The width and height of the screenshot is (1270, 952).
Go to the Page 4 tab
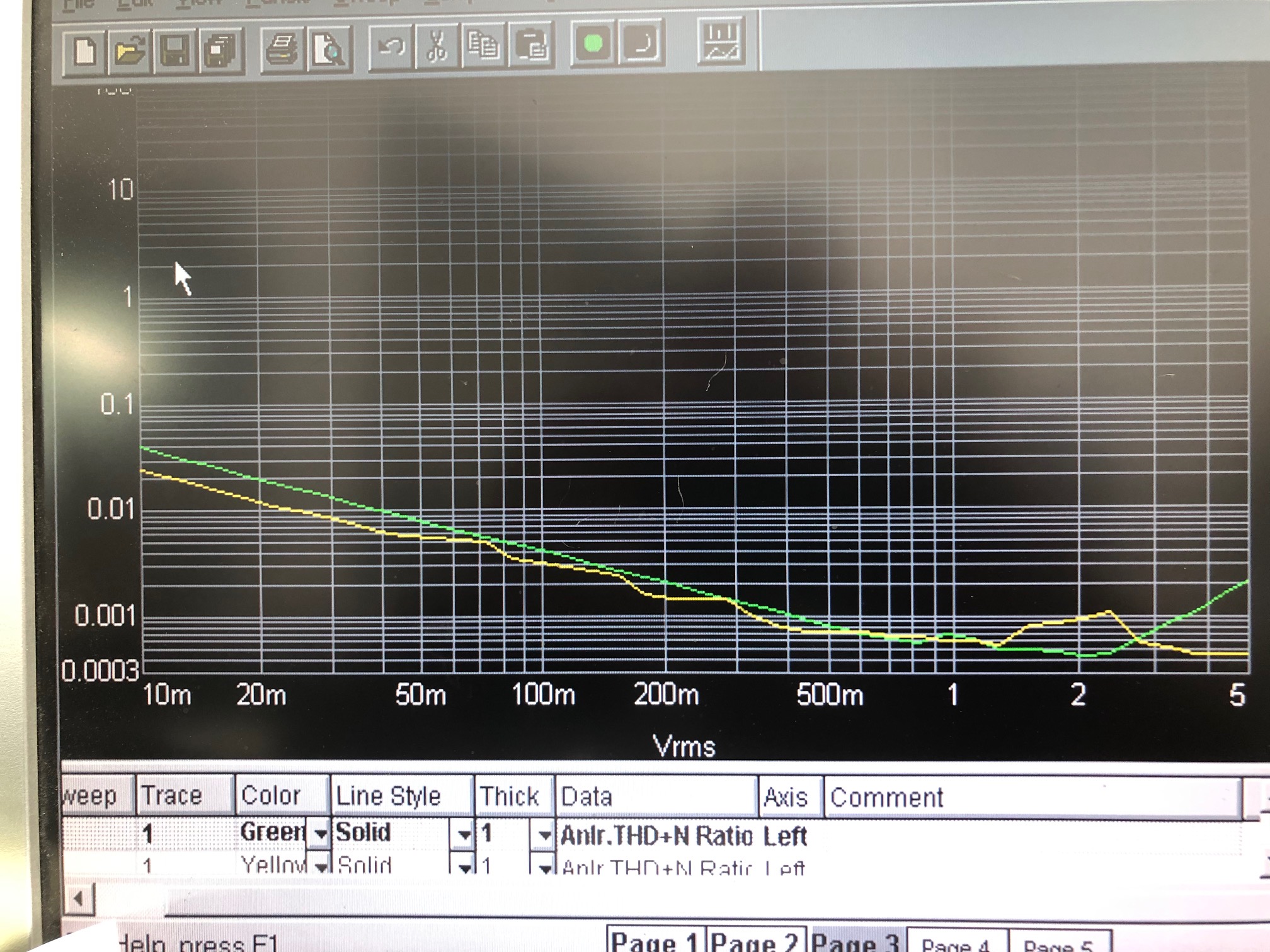click(956, 942)
